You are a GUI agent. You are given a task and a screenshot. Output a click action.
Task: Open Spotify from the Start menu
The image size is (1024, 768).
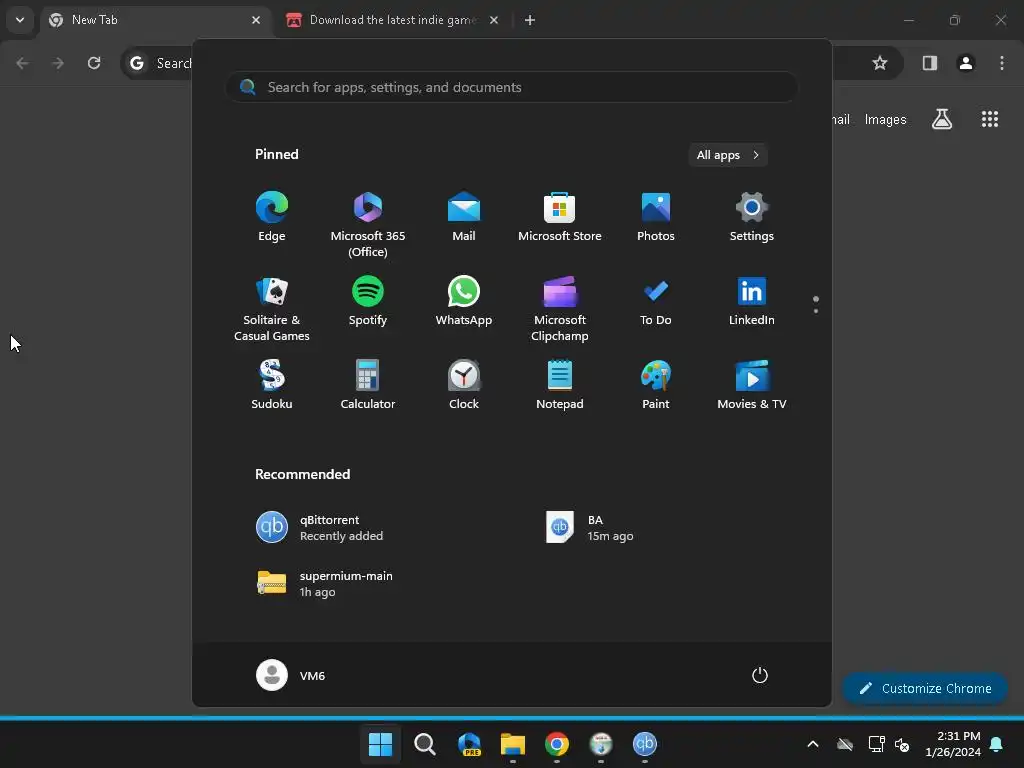pos(368,301)
